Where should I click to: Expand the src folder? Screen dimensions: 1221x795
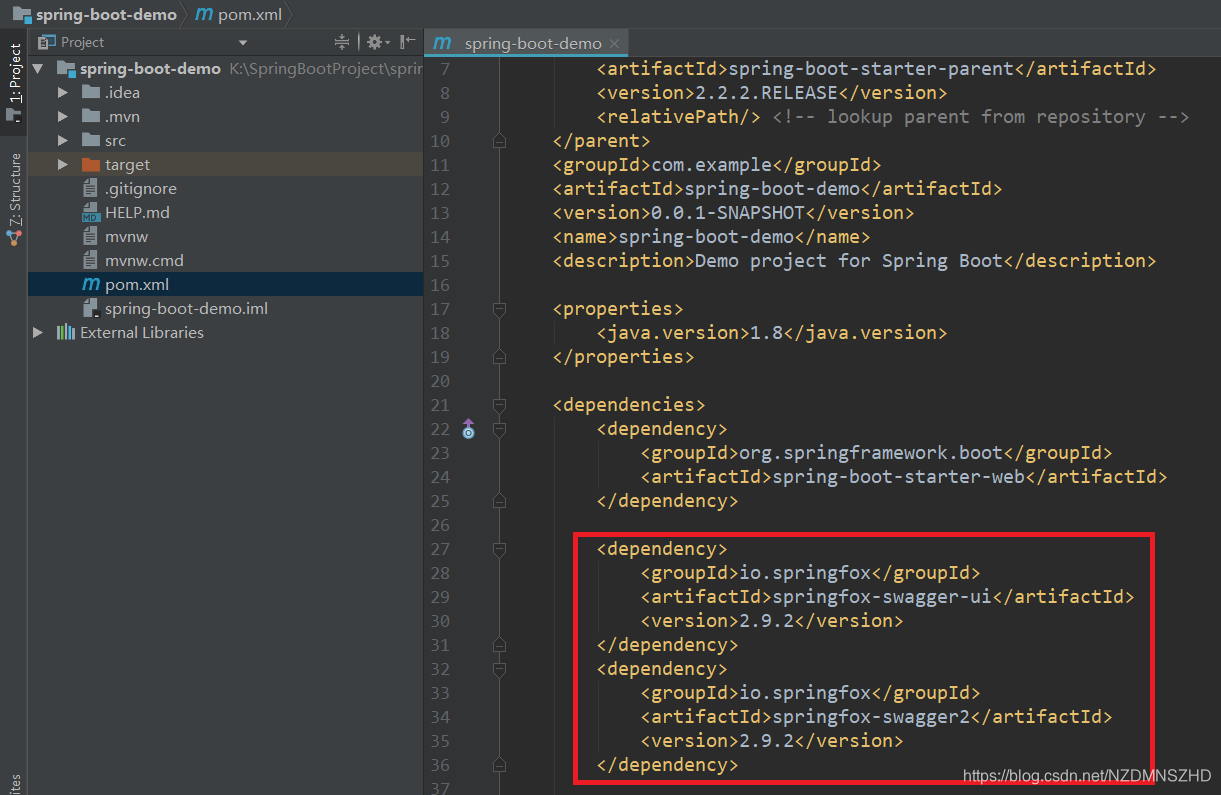[x=62, y=140]
